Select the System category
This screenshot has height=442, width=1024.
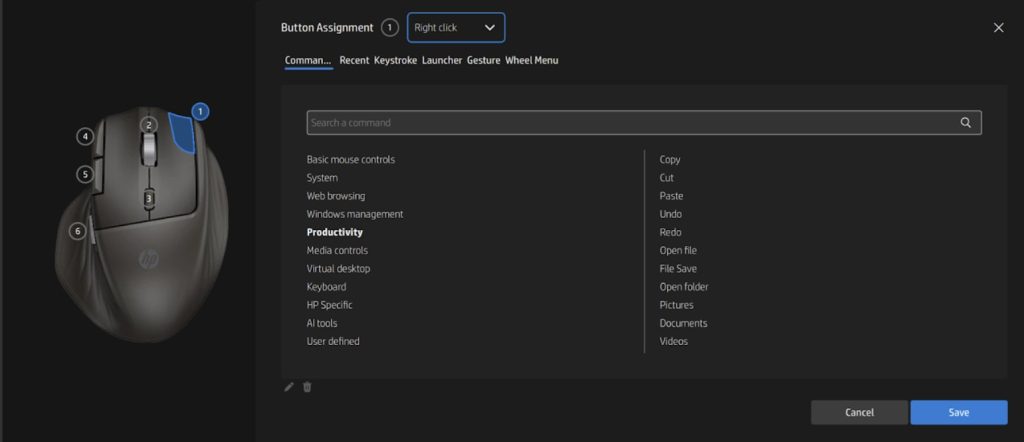(x=322, y=178)
